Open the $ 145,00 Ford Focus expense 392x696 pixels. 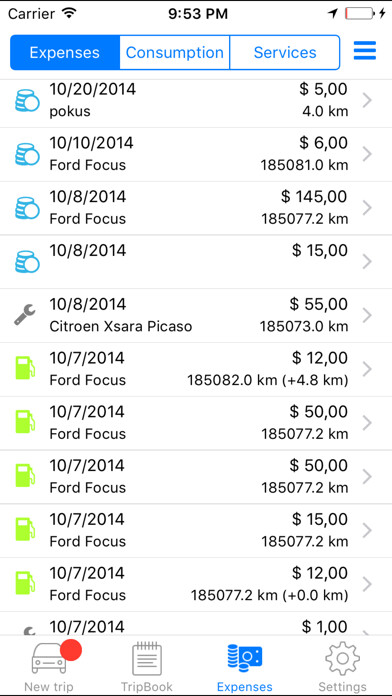click(196, 208)
